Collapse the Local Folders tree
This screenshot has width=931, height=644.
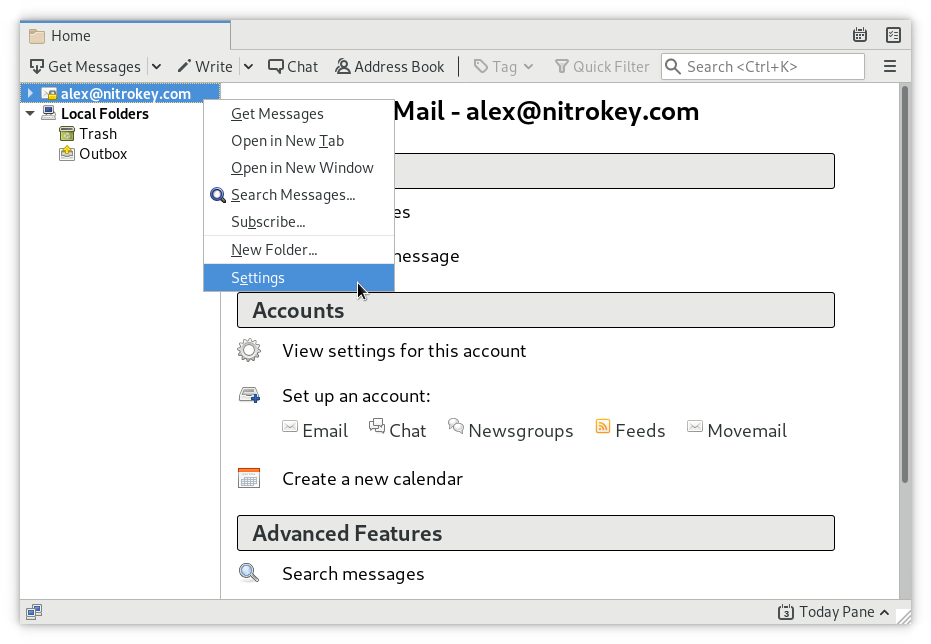[x=30, y=113]
